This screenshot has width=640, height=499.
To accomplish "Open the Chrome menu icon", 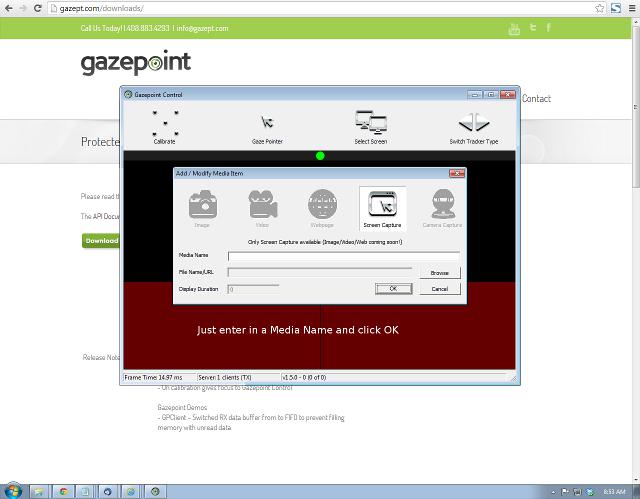I will point(631,8).
